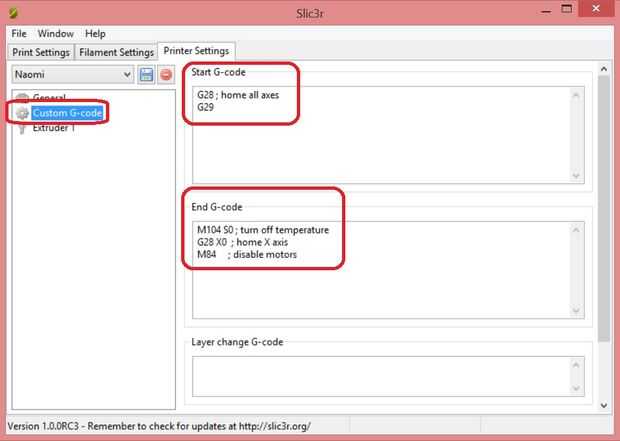Close the Slic3r window

(596, 9)
